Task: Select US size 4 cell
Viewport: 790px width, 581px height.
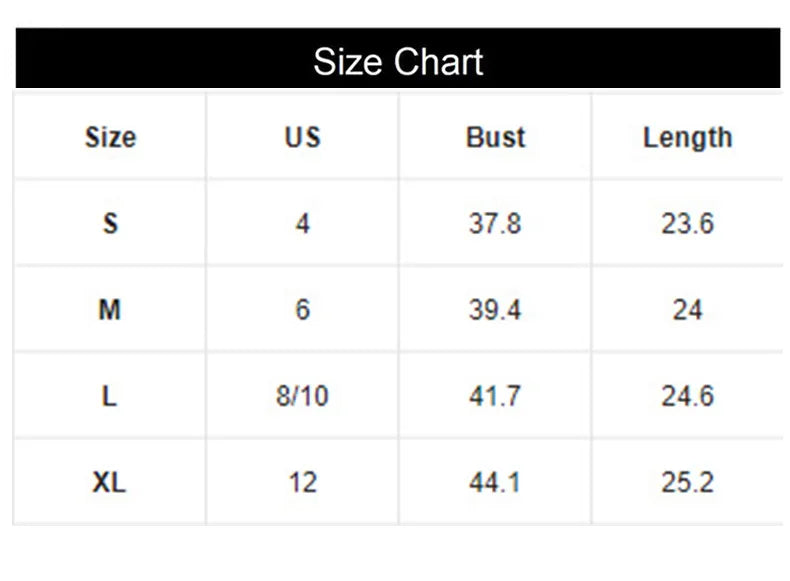Action: coord(302,223)
